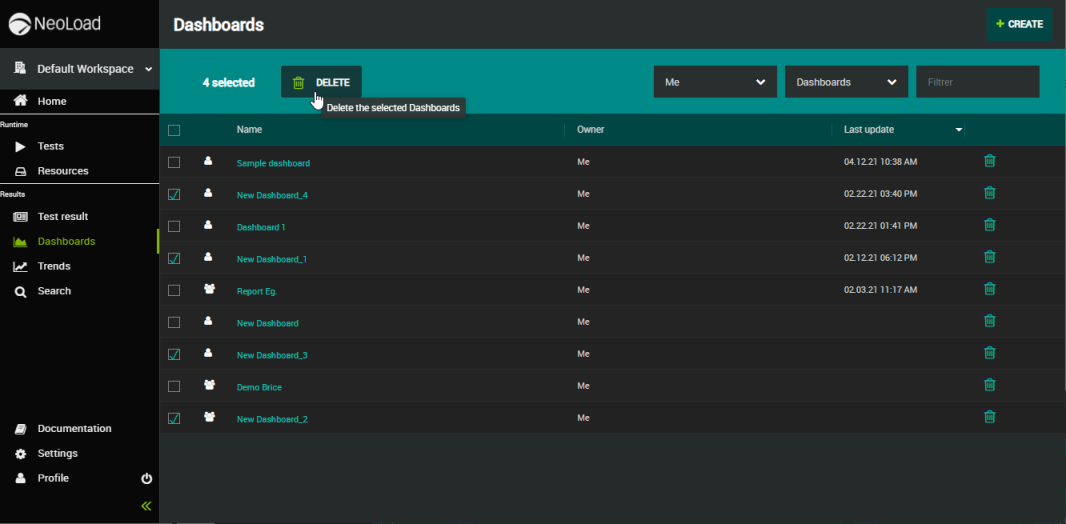
Task: Click the '4 selected' text
Action: [228, 83]
